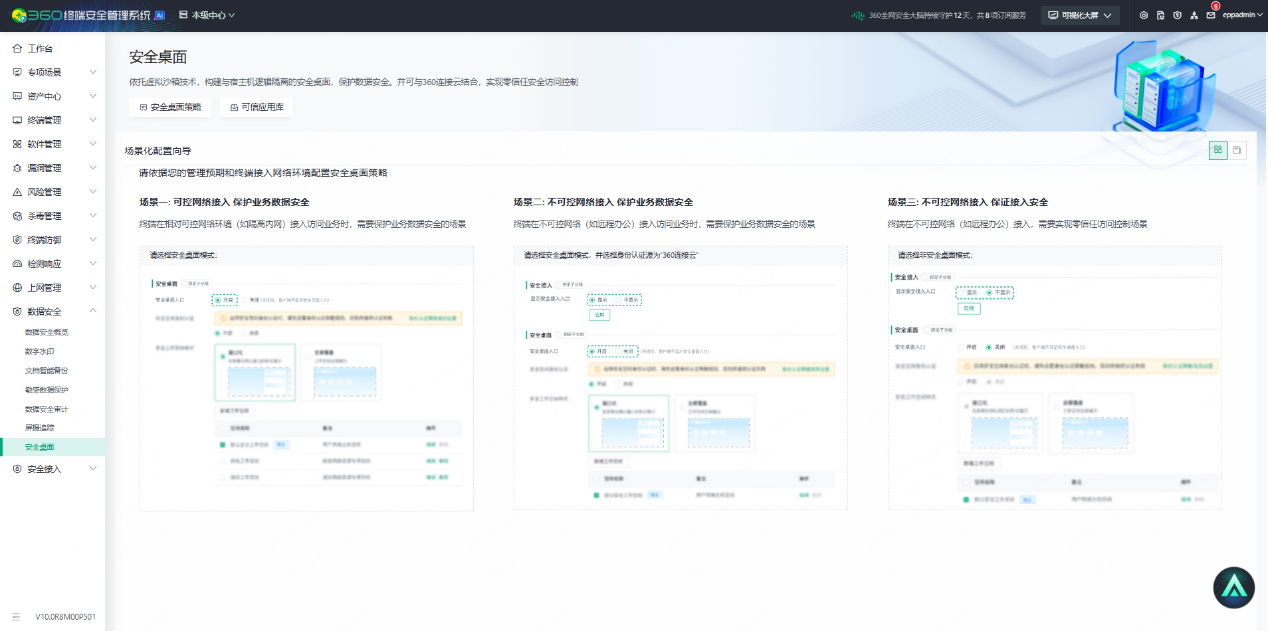Click the 安全桌面策略 button
The height and width of the screenshot is (631, 1268).
point(170,107)
